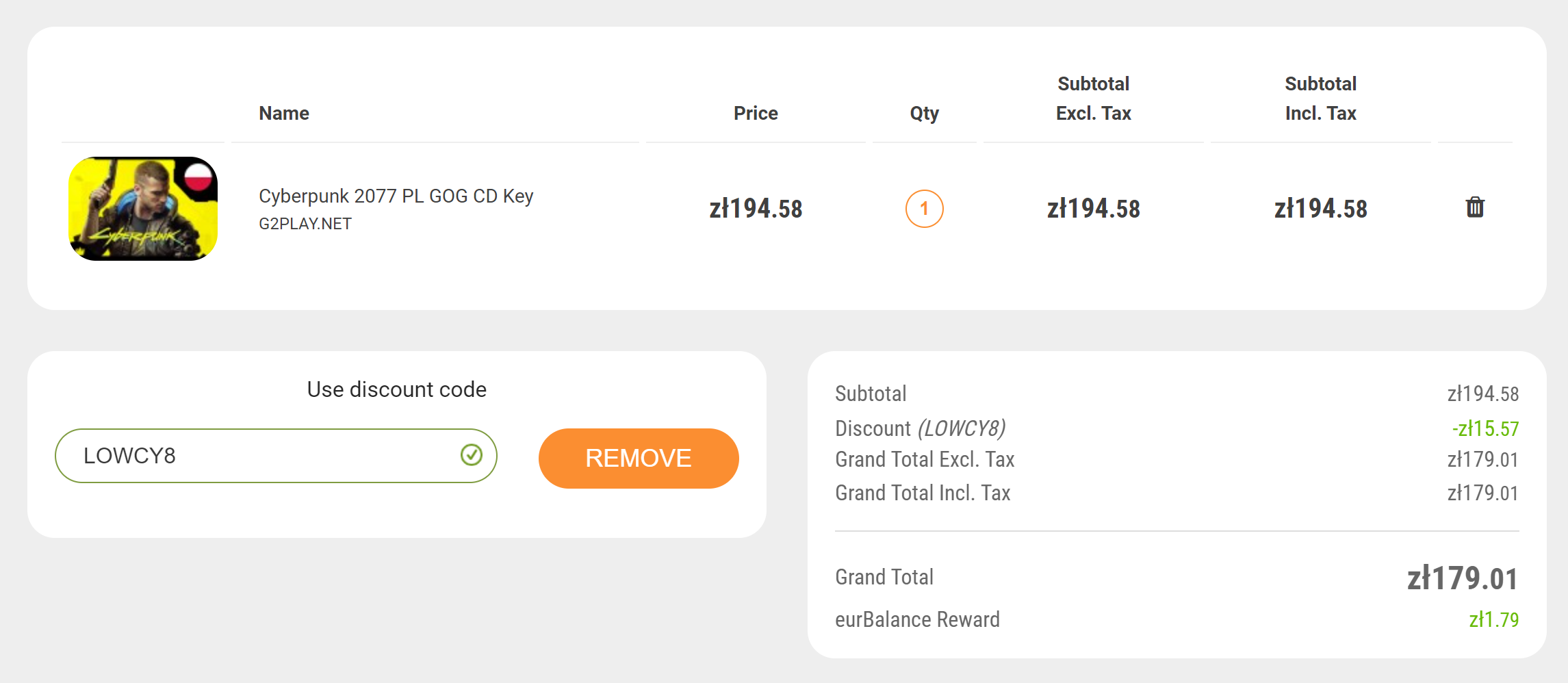The height and width of the screenshot is (683, 1568).
Task: Click the REMOVE discount button
Action: coord(639,458)
